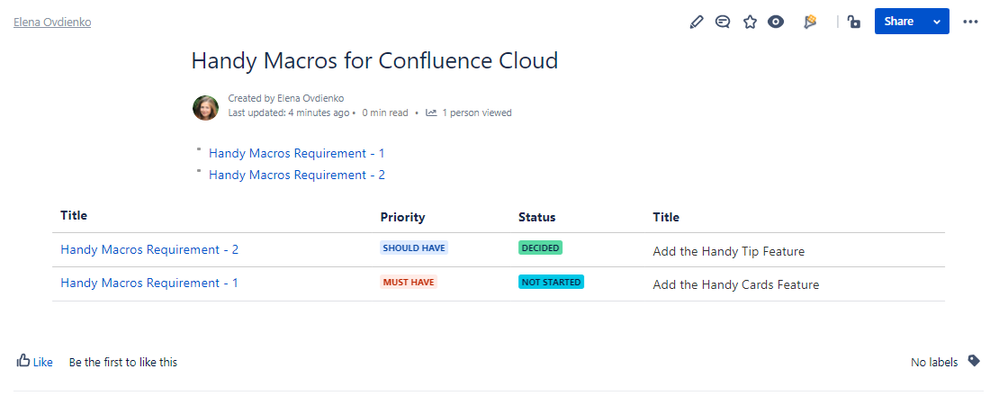Open table link Handy Macros Requirement - 1
Image resolution: width=999 pixels, height=396 pixels.
coord(149,283)
